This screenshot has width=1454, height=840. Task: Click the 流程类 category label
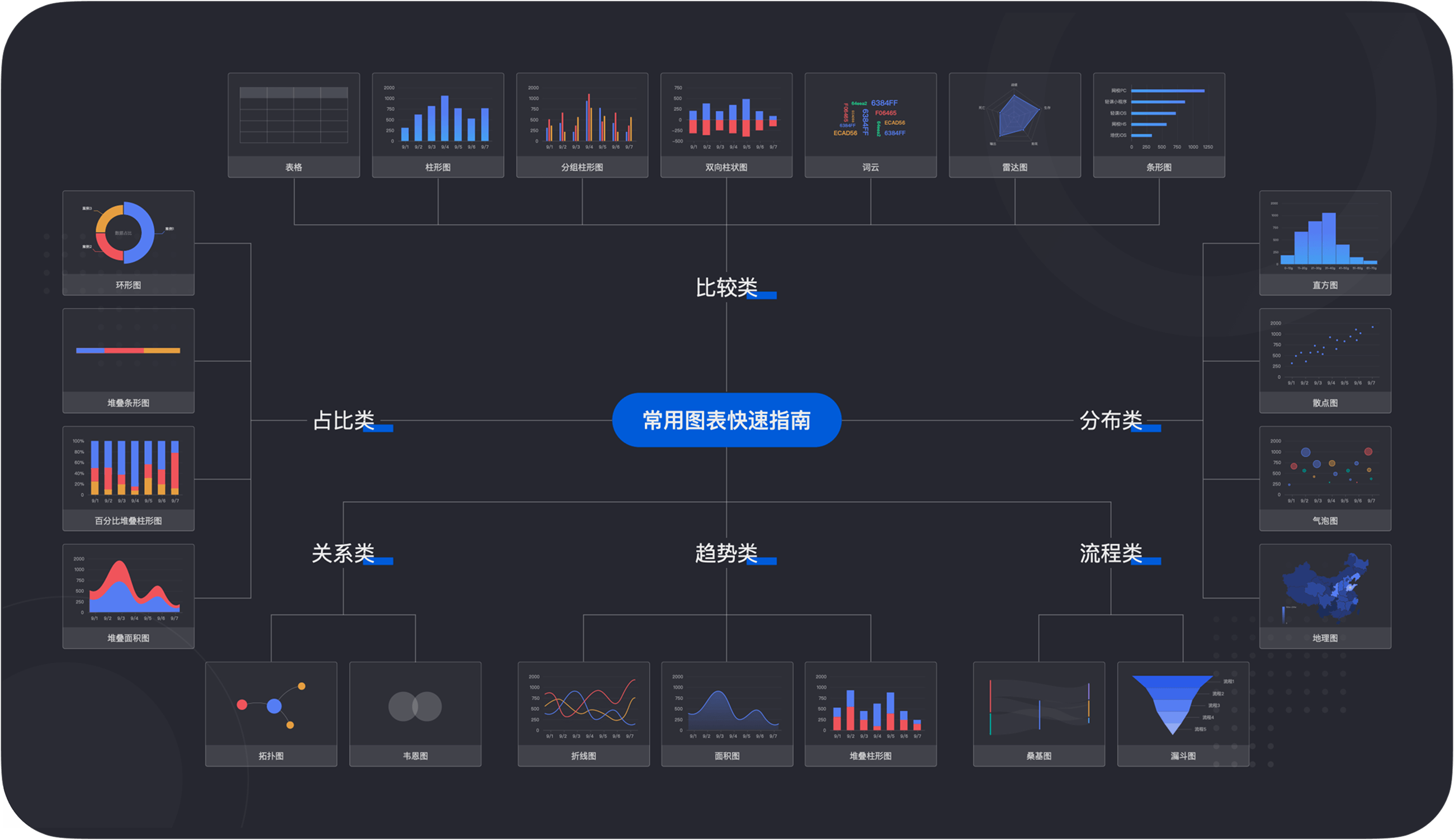[x=1111, y=553]
